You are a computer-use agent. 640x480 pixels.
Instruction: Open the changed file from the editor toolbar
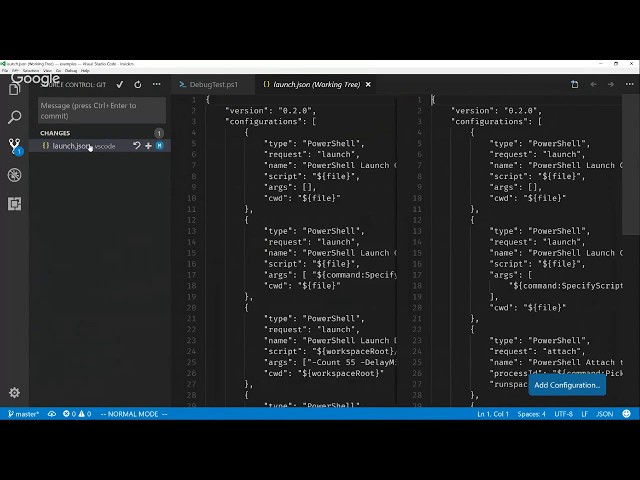pos(575,84)
